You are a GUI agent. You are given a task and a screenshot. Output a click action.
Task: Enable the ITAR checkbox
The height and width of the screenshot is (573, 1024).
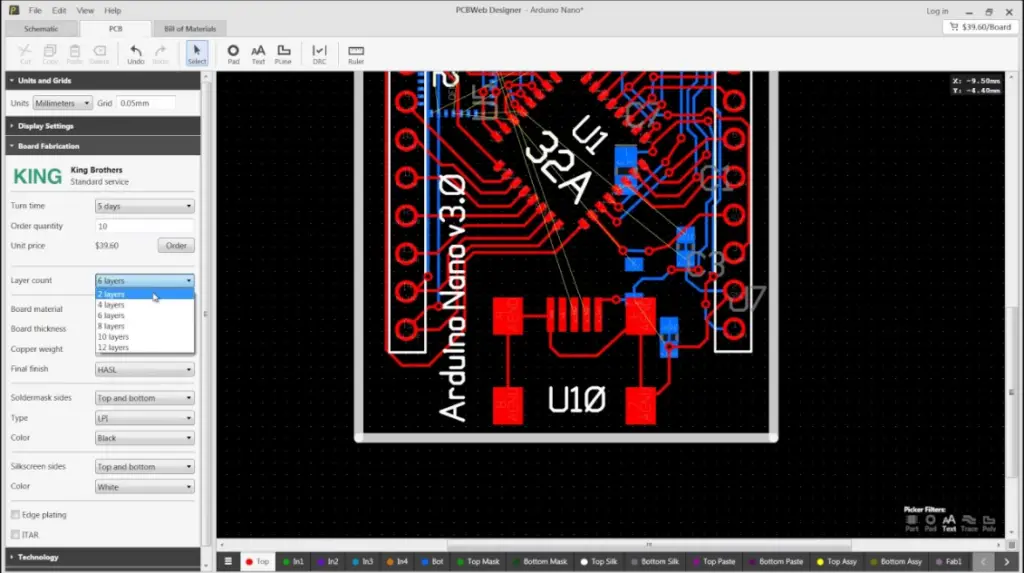point(16,534)
